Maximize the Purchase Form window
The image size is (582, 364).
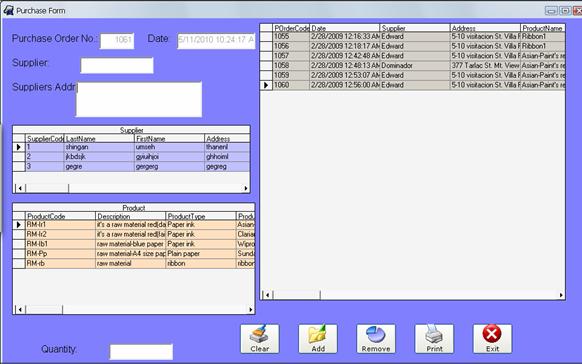point(565,11)
